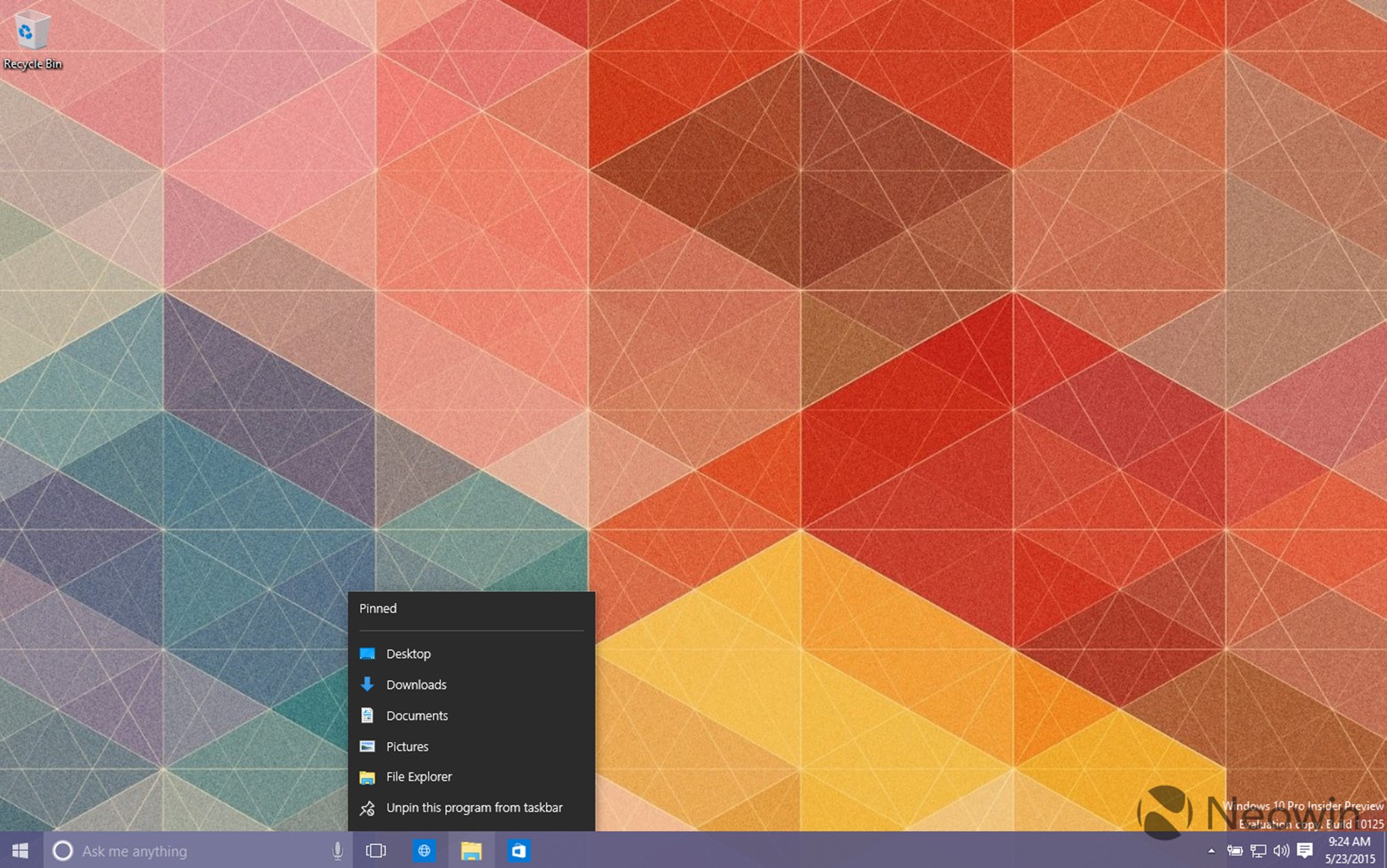Click File Explorer in the jump list

pos(418,777)
